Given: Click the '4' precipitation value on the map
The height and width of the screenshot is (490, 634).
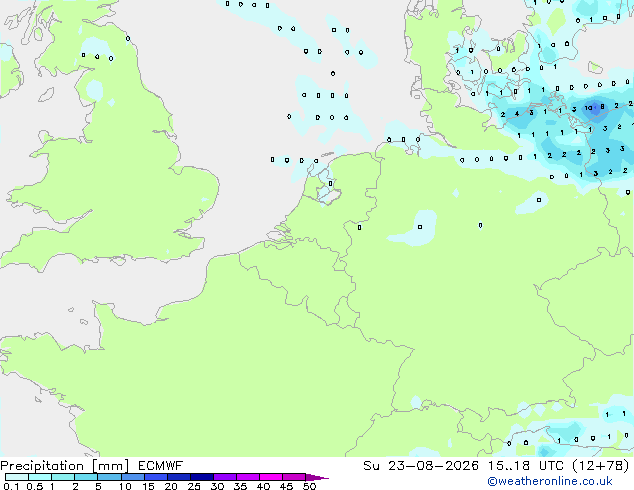Looking at the screenshot, I should click(517, 114).
